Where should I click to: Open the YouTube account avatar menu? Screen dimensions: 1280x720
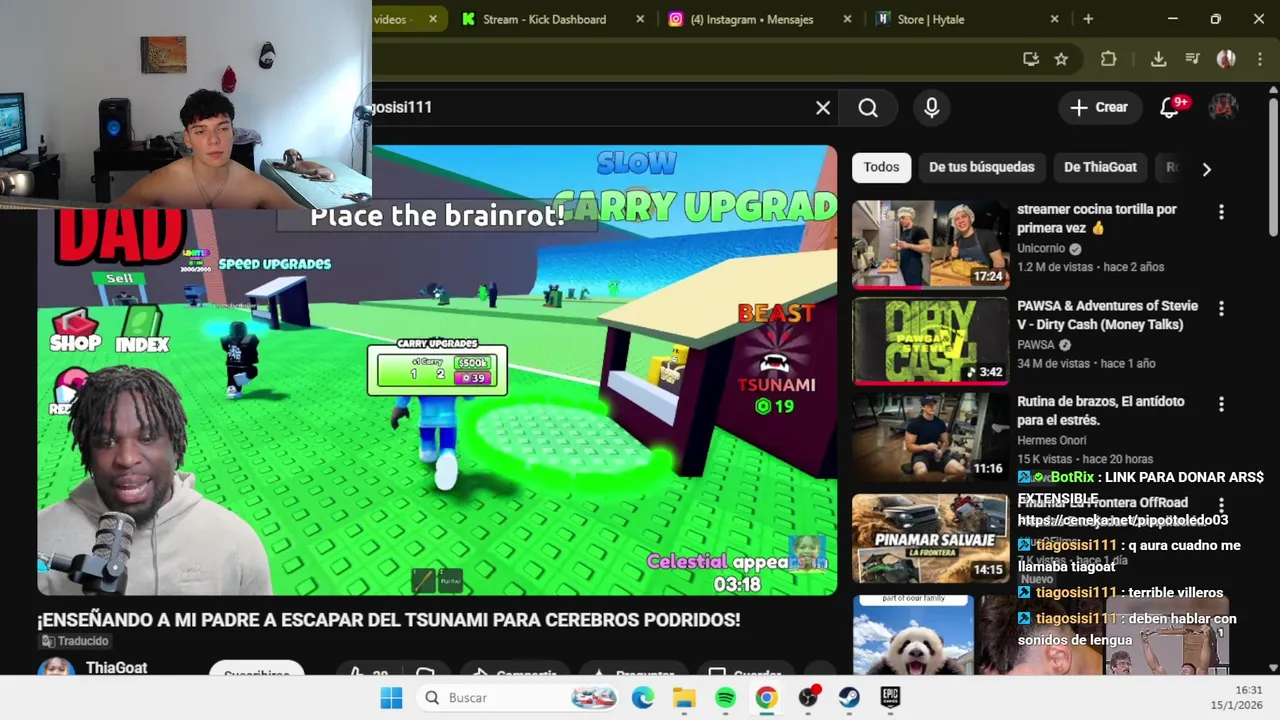(x=1224, y=108)
